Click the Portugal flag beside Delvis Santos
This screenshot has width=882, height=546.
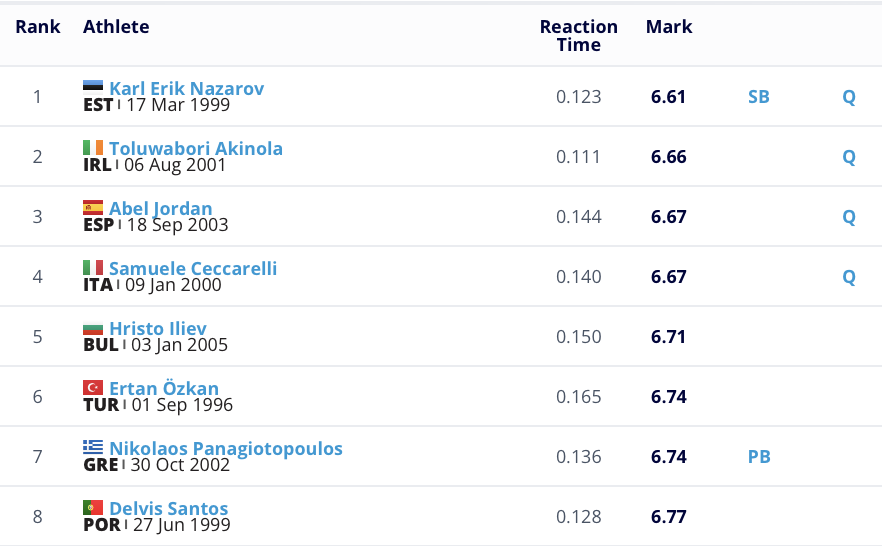[x=93, y=507]
